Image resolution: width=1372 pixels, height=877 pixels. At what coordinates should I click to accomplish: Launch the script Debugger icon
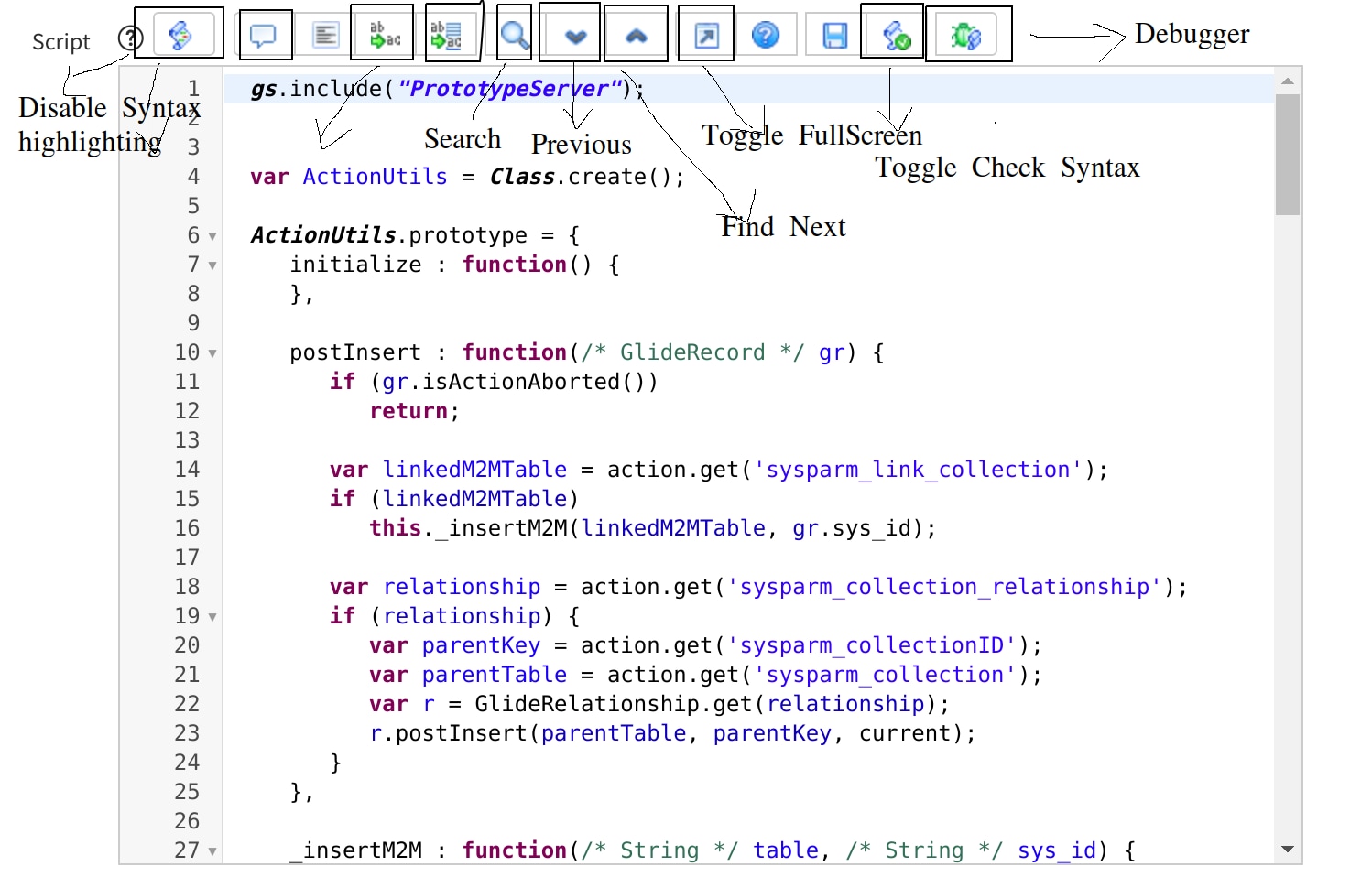coord(967,34)
